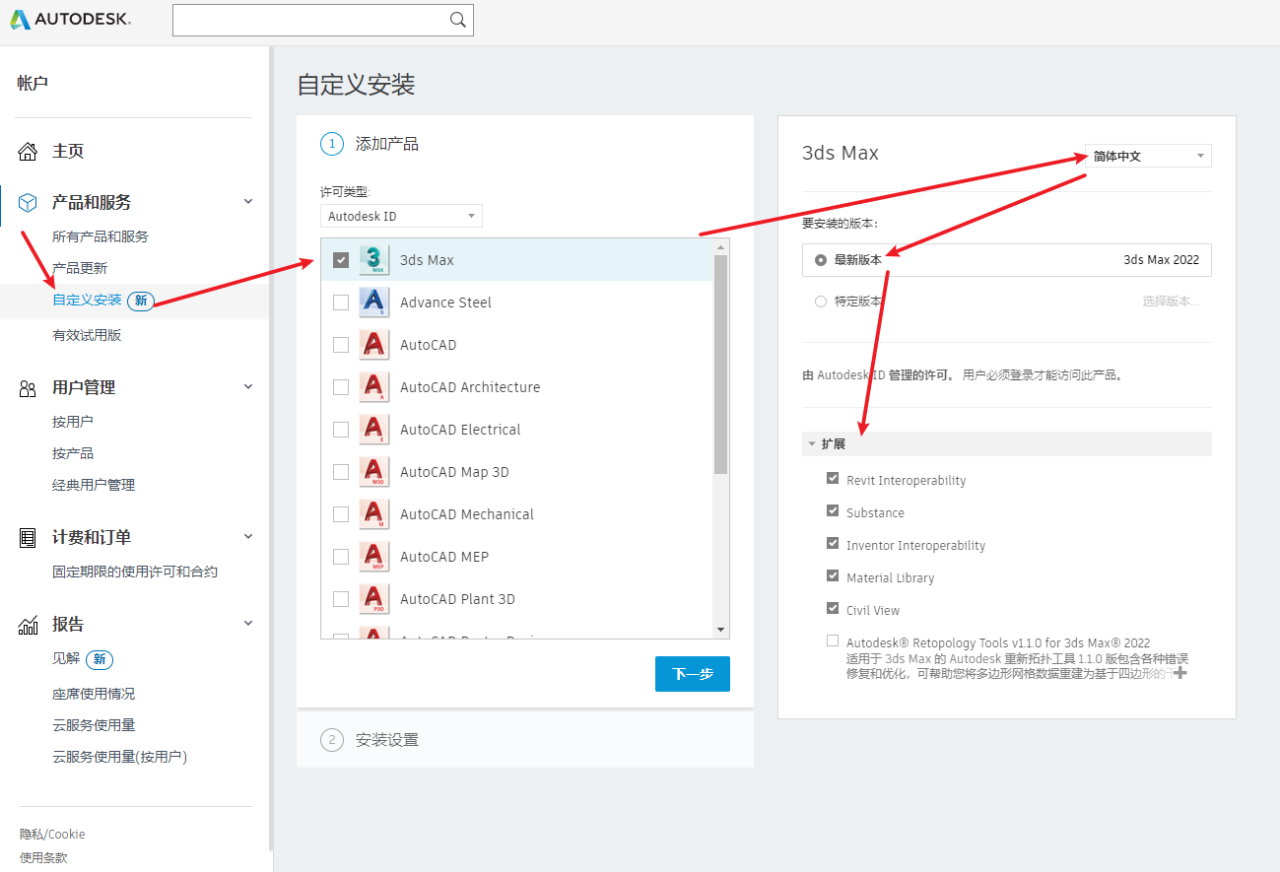Viewport: 1280px width, 872px height.
Task: Click the AutoCAD Mechanical product icon
Action: click(374, 514)
